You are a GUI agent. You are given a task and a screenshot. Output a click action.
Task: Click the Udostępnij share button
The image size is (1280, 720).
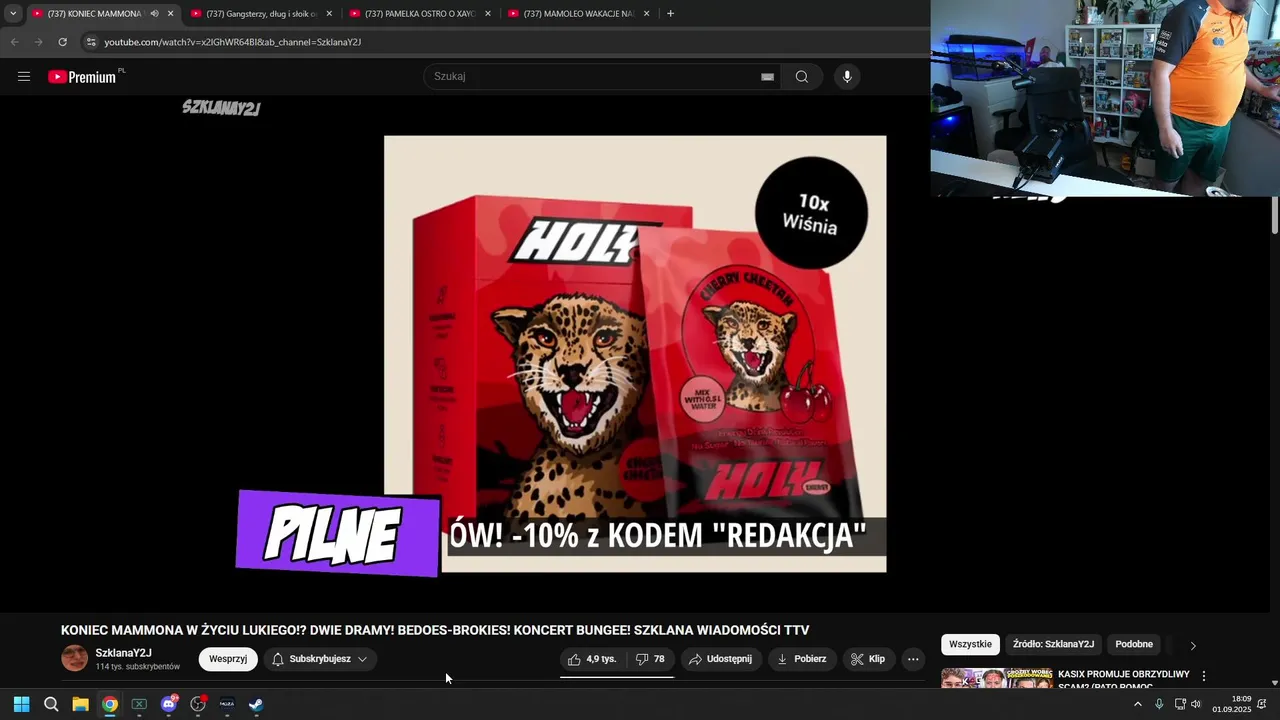[x=721, y=659]
